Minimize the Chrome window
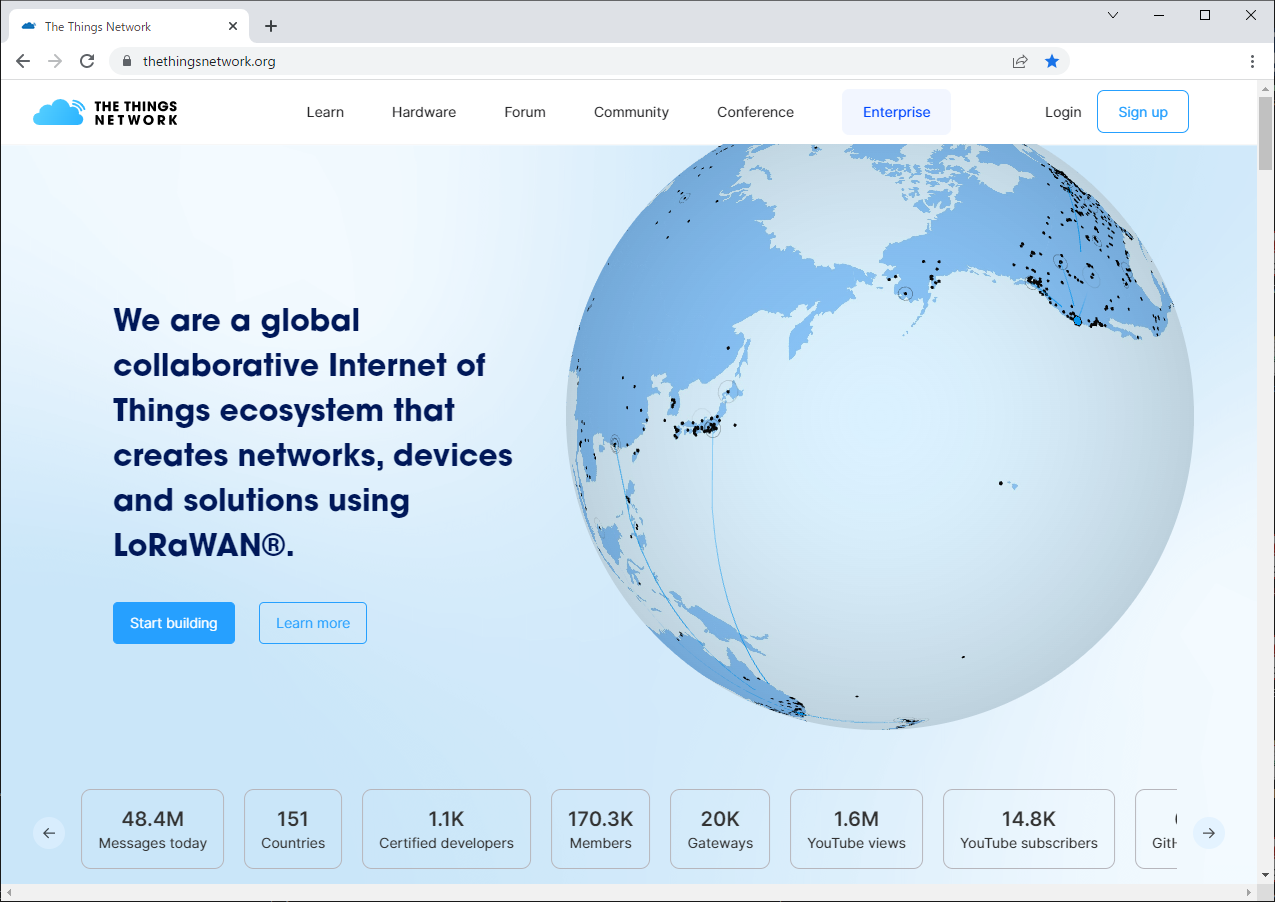 click(1159, 15)
